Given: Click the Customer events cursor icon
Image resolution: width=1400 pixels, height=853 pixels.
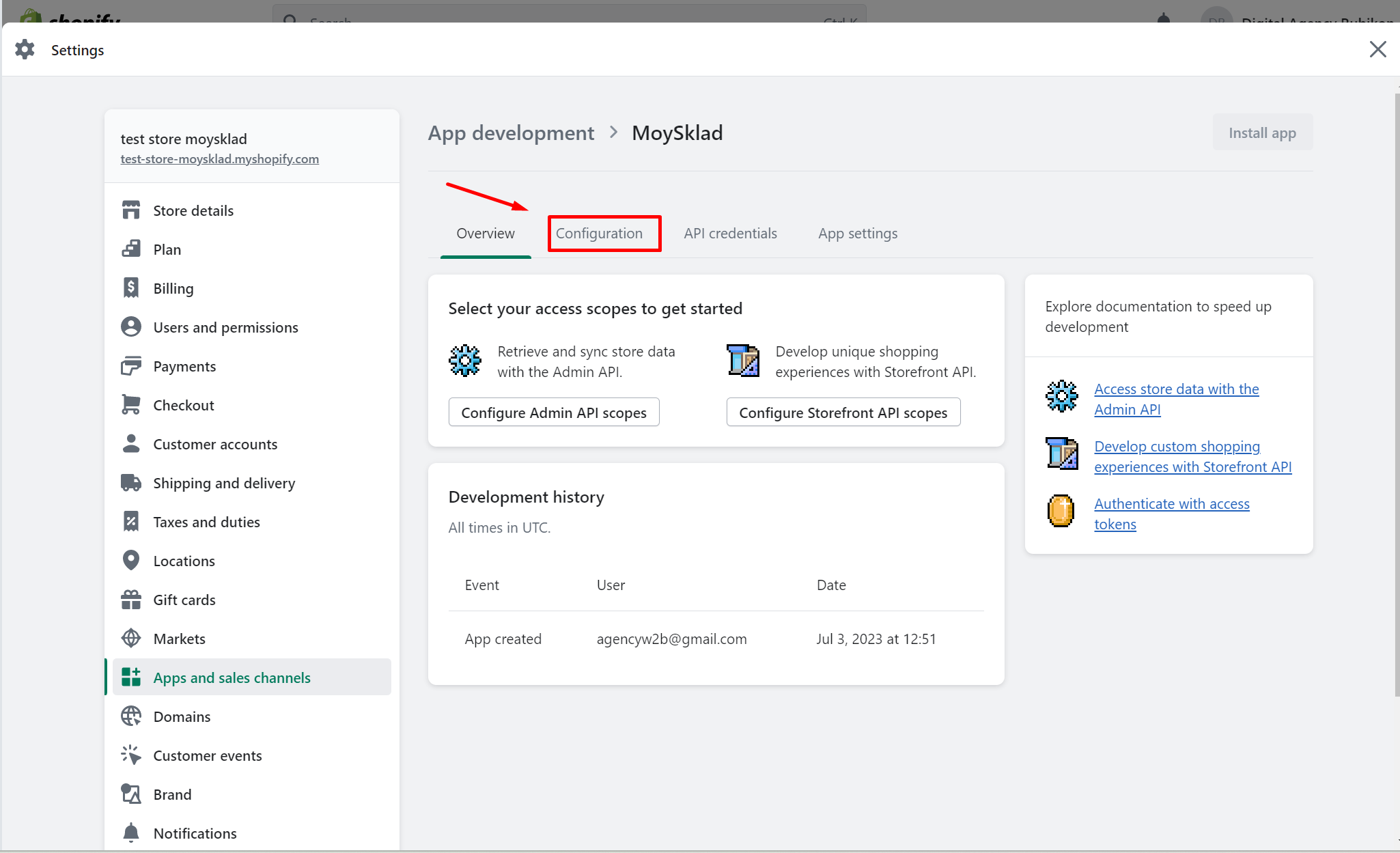Looking at the screenshot, I should pos(130,755).
